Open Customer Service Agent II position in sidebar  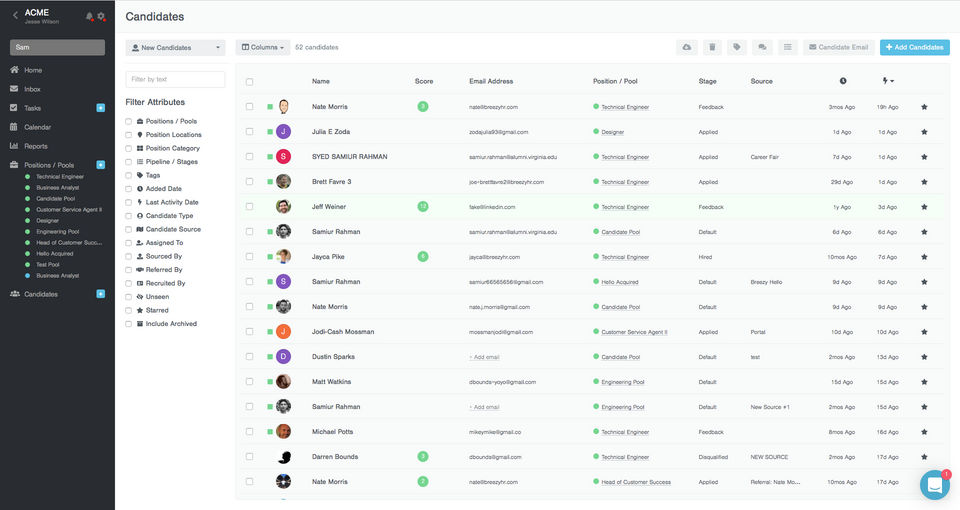(69, 209)
